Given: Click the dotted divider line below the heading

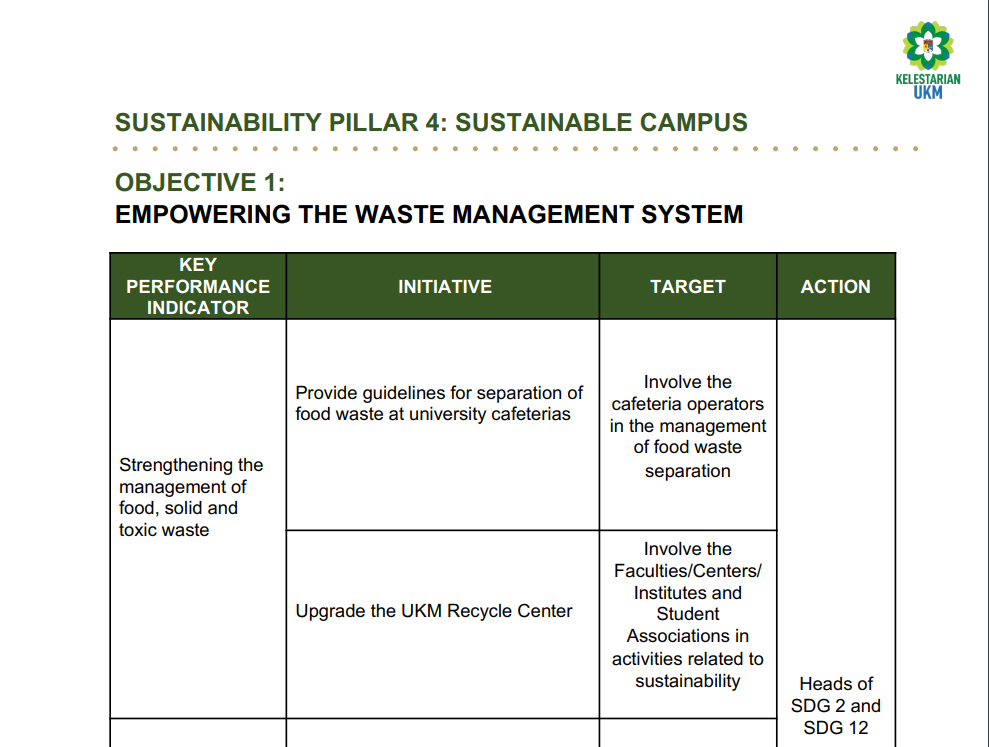Looking at the screenshot, I should (515, 149).
